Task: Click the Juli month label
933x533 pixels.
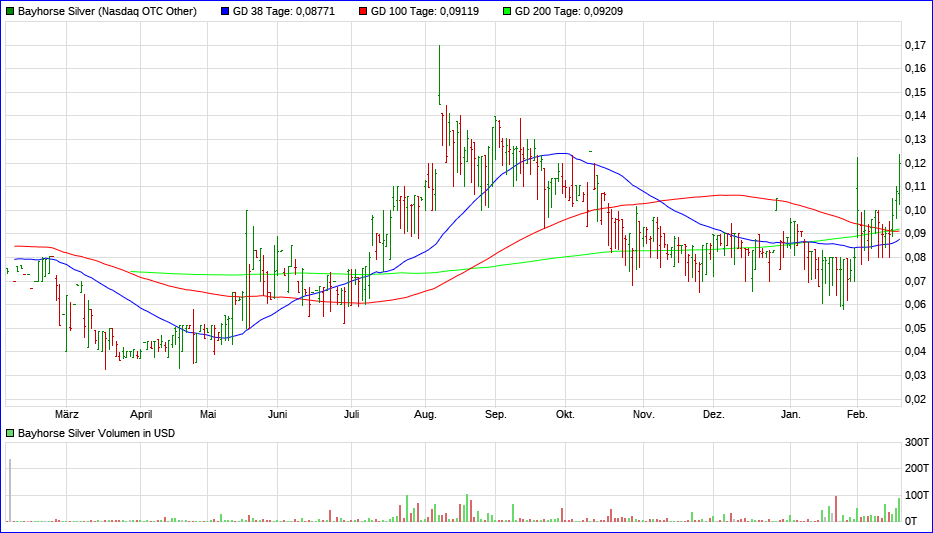Action: (x=352, y=415)
